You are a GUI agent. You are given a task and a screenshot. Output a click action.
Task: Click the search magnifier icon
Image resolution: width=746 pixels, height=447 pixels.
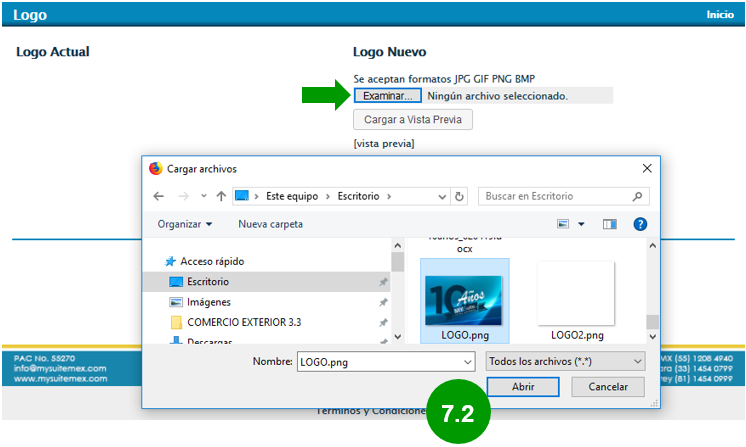coord(638,196)
